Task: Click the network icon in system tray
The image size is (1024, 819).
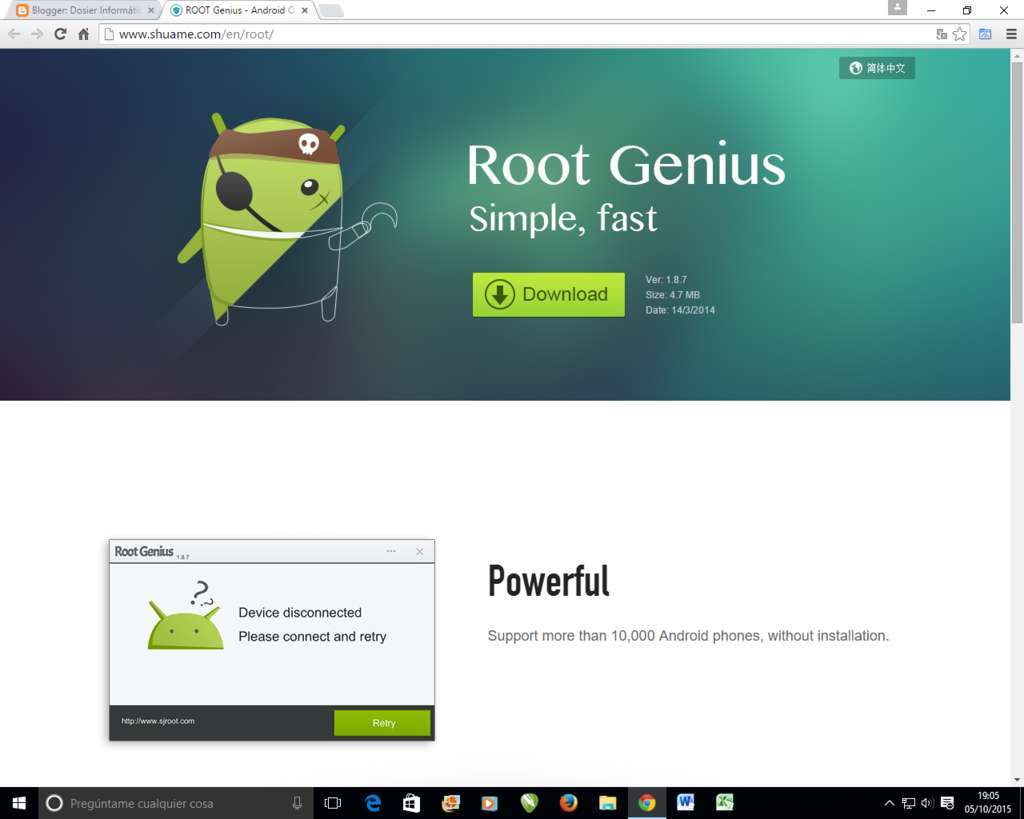Action: pos(908,803)
